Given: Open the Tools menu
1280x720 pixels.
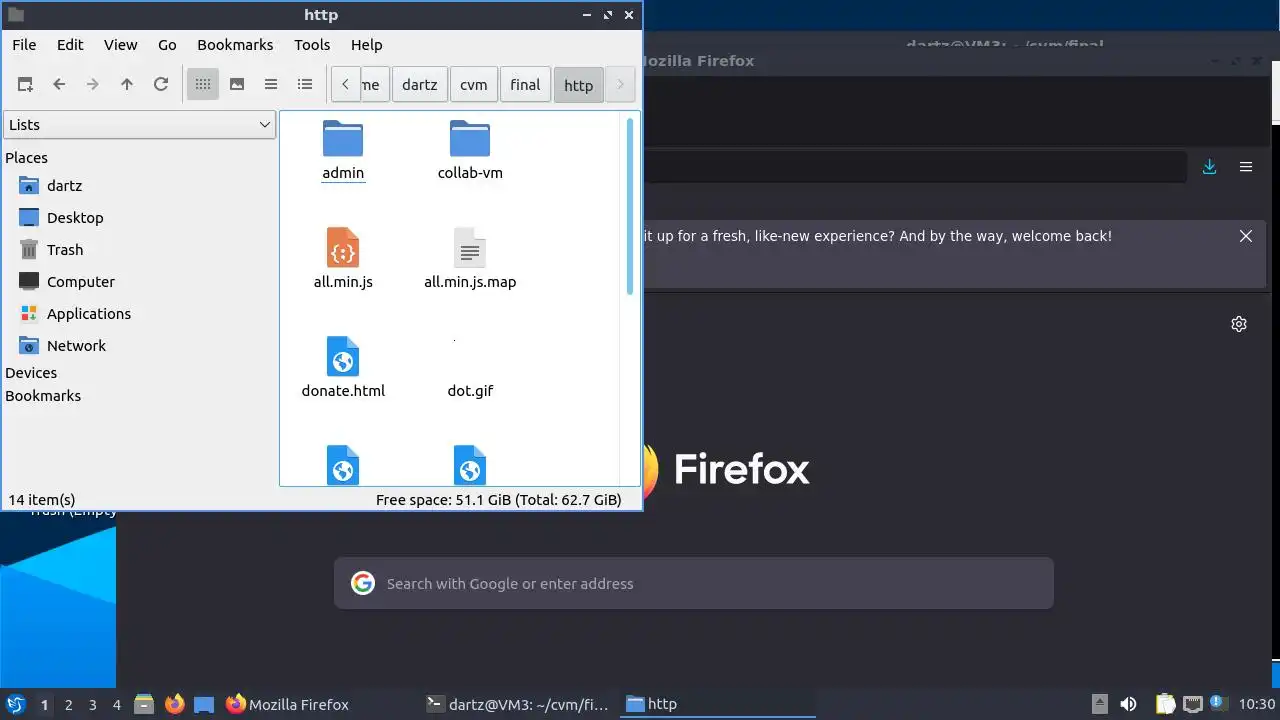Looking at the screenshot, I should pos(312,45).
